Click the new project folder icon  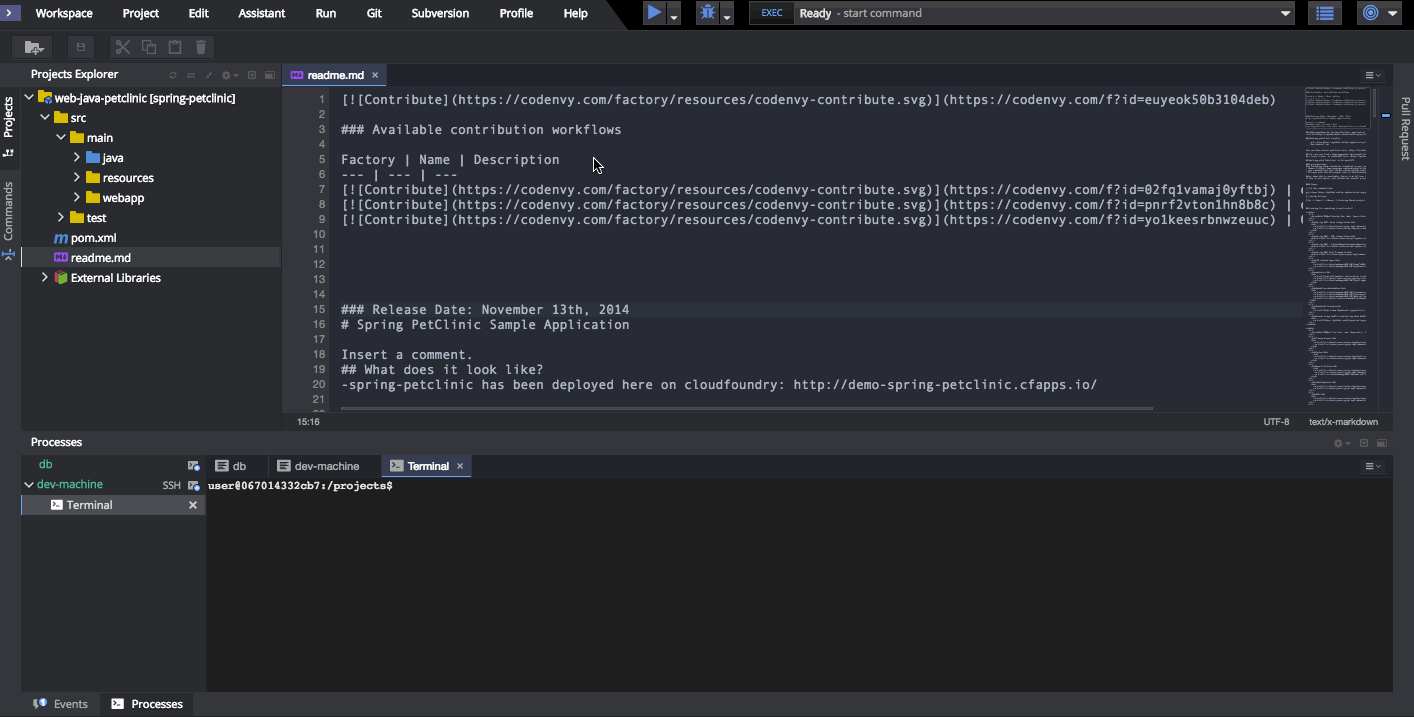34,47
